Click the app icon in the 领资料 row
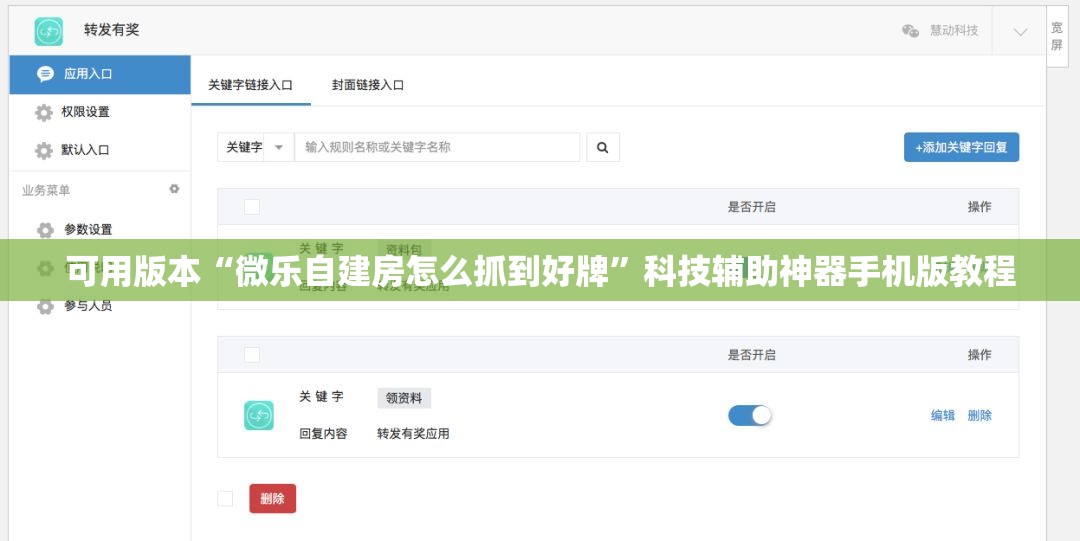This screenshot has width=1080, height=541. 259,416
